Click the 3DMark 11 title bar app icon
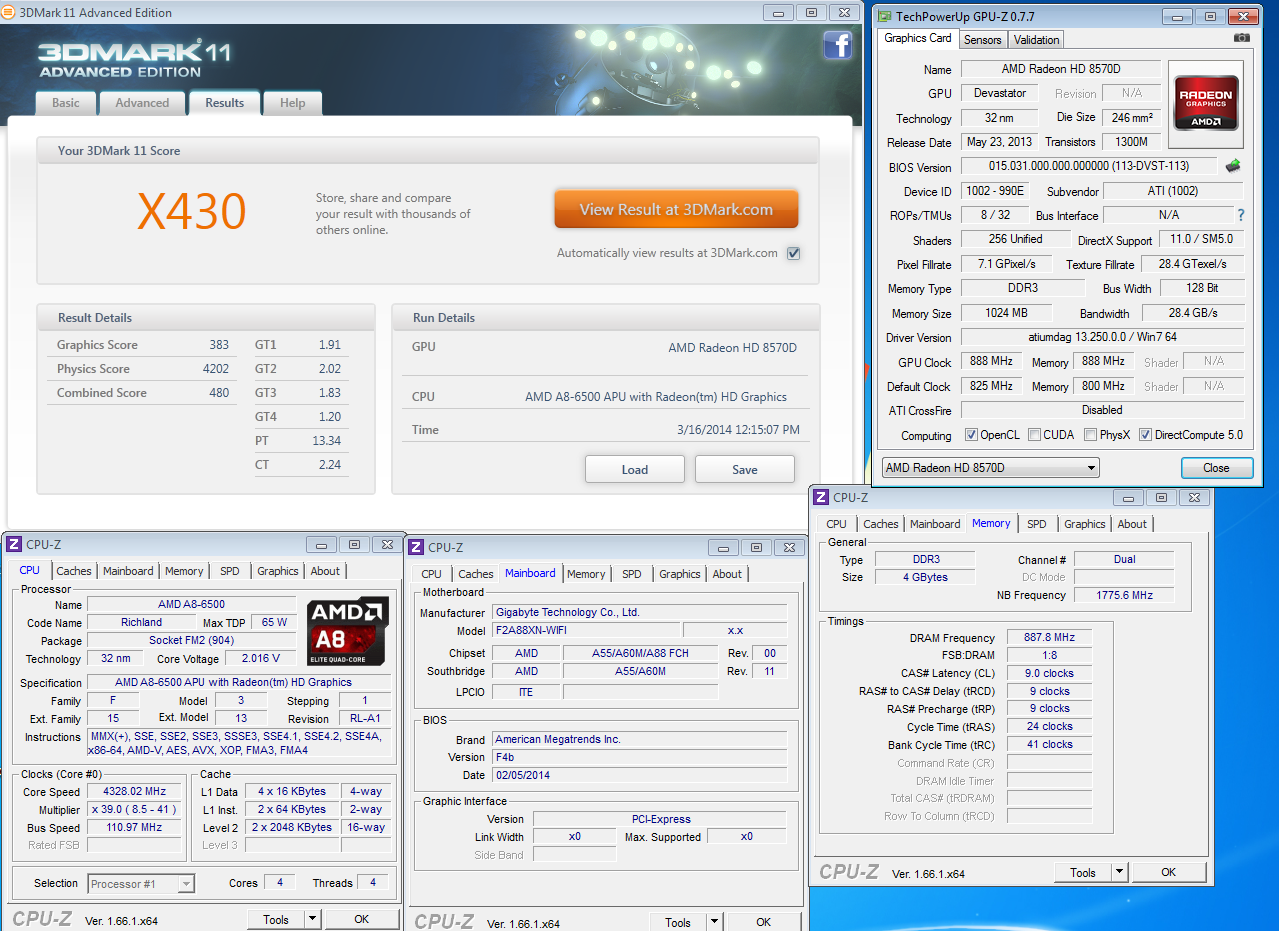 (x=9, y=13)
